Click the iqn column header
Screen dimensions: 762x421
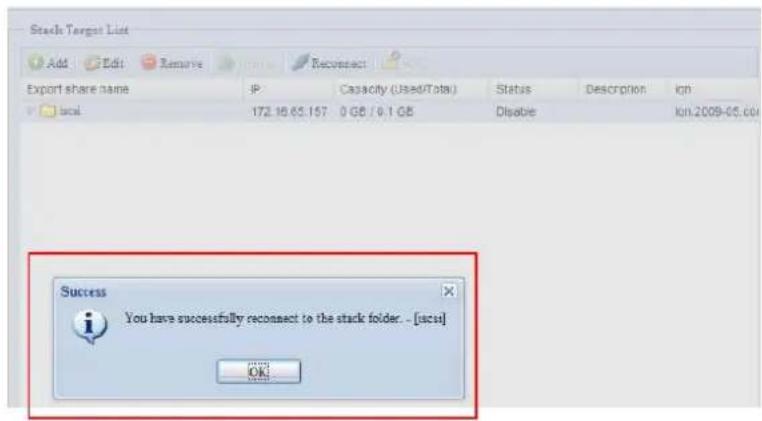point(683,89)
